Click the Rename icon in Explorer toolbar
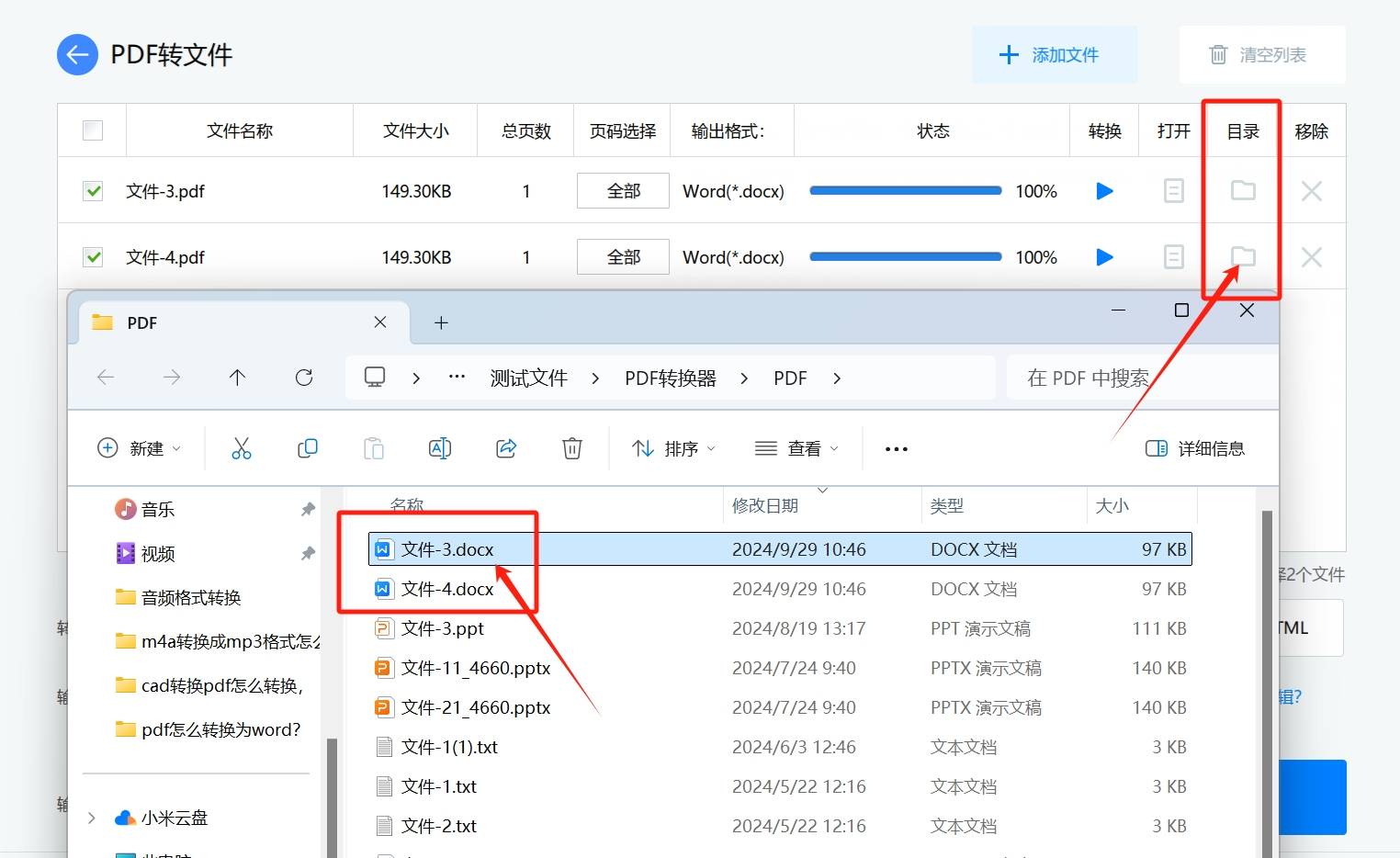Image resolution: width=1400 pixels, height=858 pixels. click(440, 448)
